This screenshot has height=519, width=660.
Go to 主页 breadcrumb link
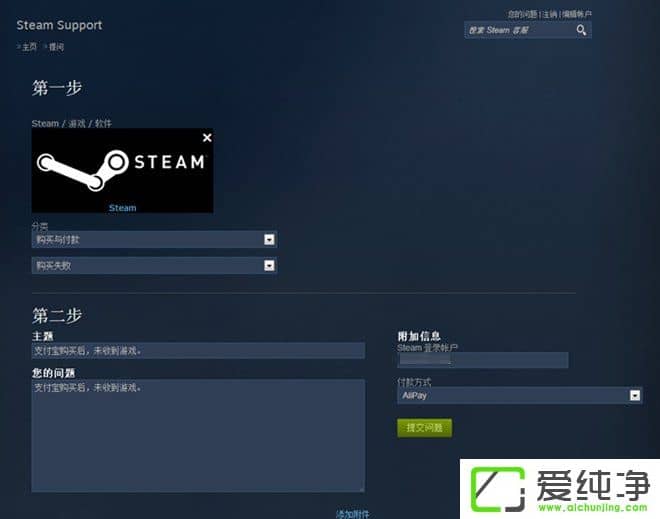[29, 47]
